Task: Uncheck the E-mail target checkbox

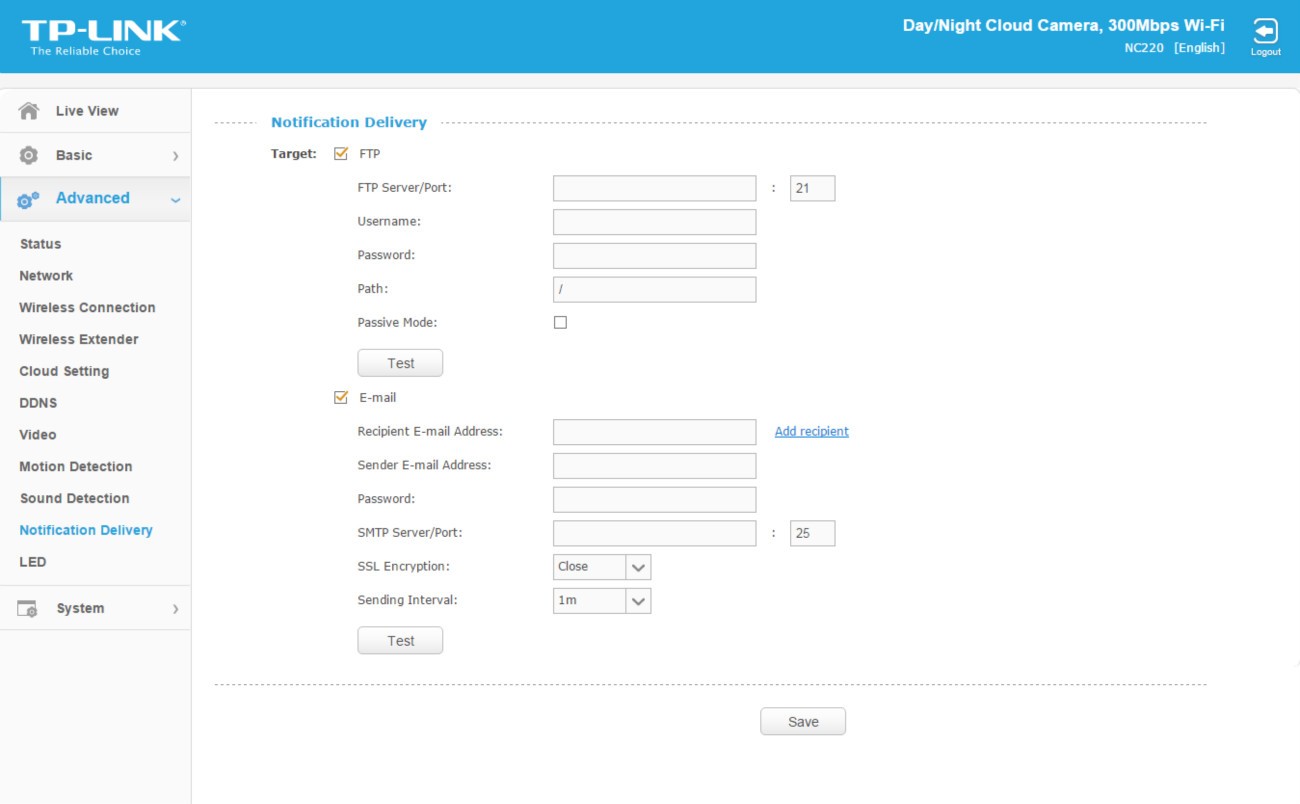Action: (x=341, y=397)
